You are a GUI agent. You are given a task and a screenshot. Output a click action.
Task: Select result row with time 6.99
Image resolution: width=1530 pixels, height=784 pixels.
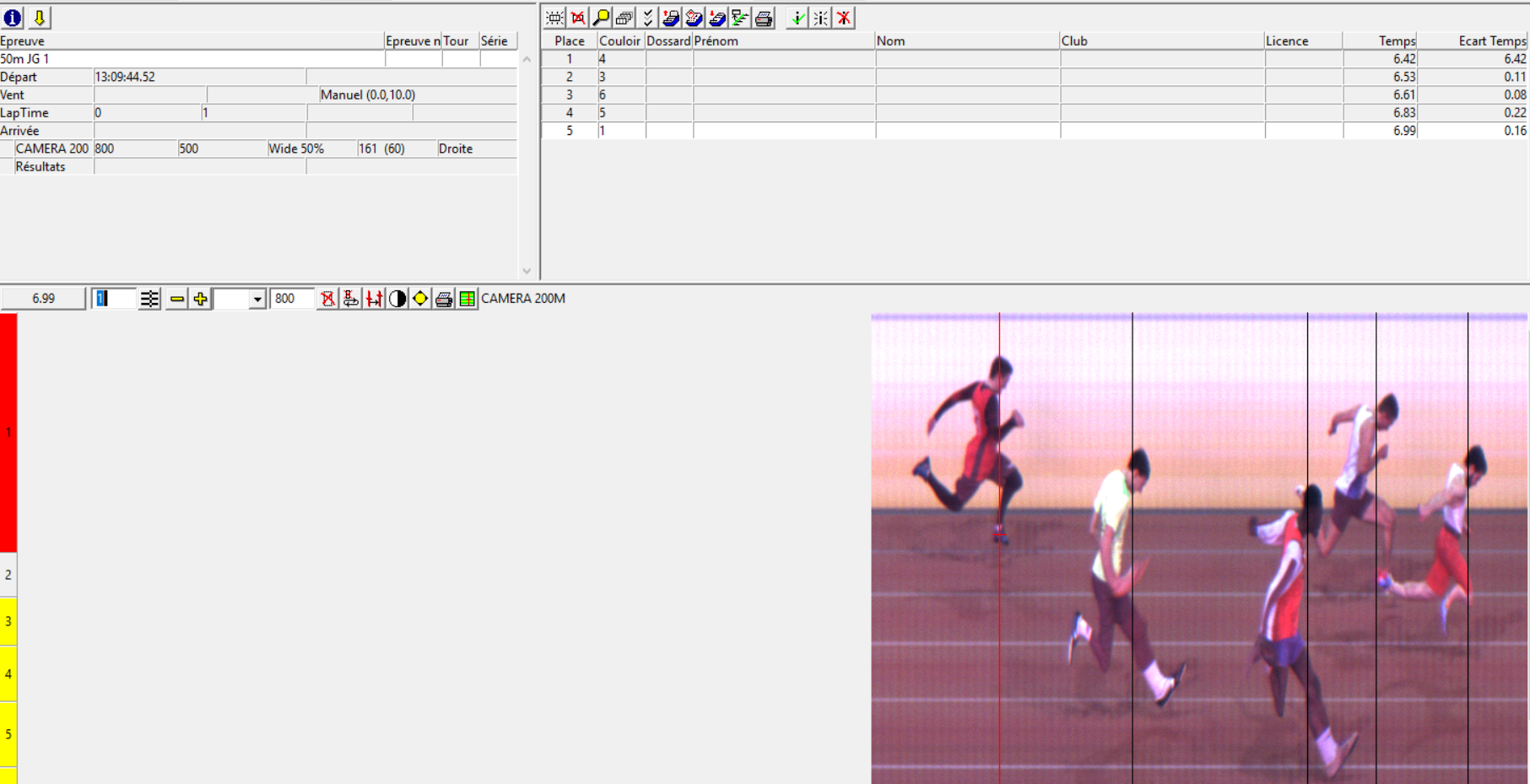point(1035,131)
